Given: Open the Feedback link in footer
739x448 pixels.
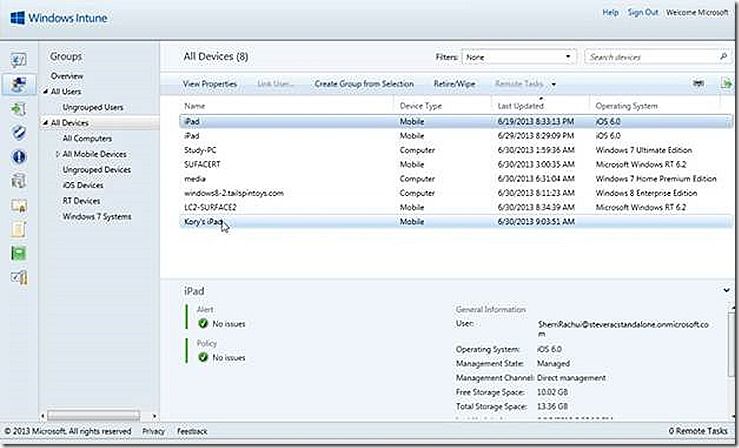Looking at the screenshot, I should point(192,431).
